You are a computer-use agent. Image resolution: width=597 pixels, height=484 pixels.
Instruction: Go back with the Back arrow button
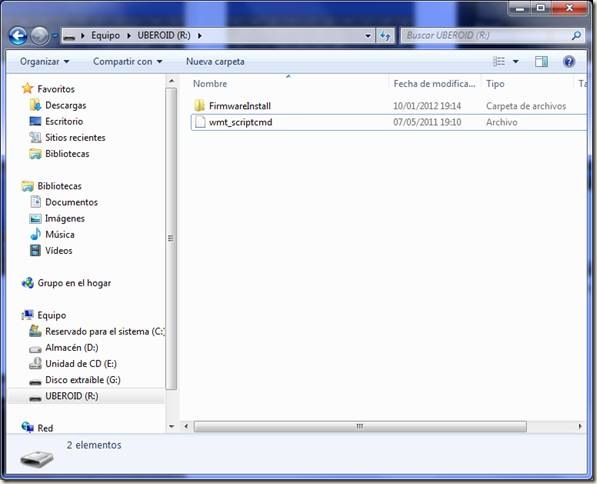18,36
